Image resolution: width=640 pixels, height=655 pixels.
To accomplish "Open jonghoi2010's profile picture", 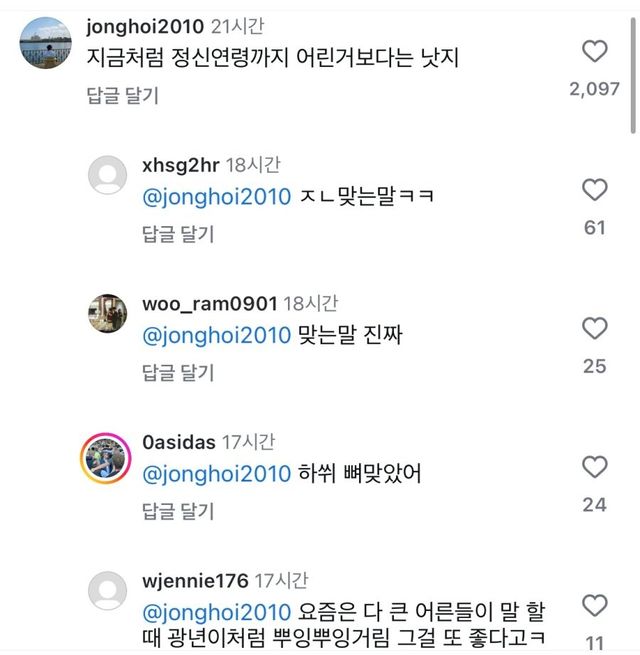I will coord(46,44).
